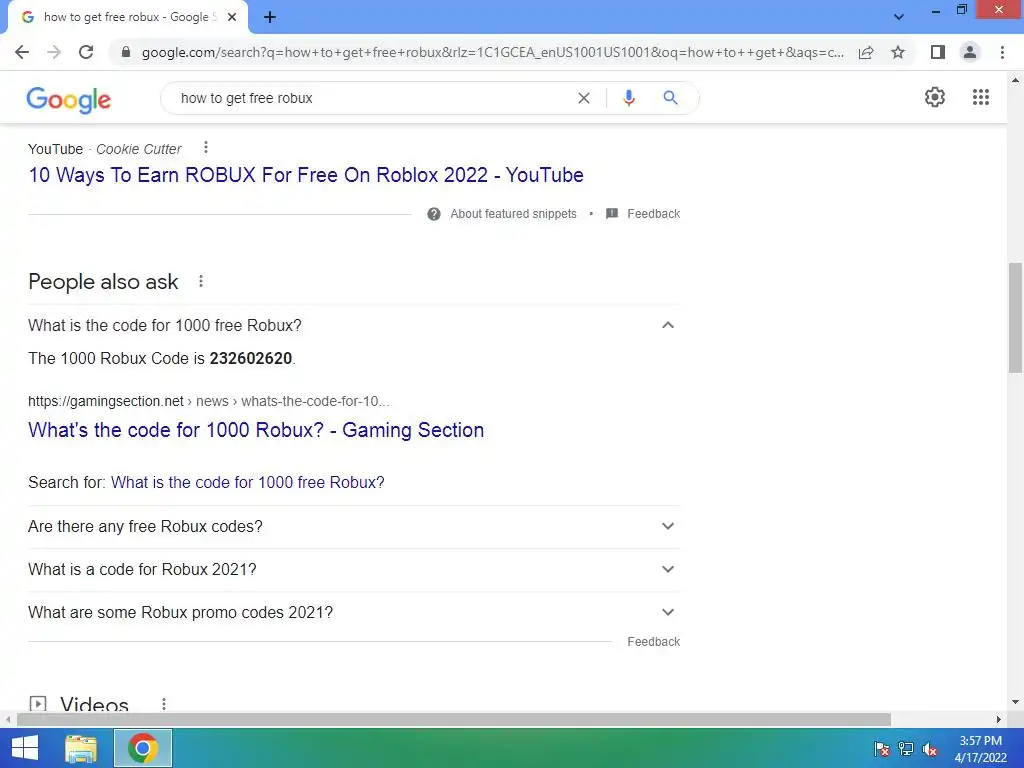
Task: Click the 'YouTube' source label
Action: click(x=56, y=149)
